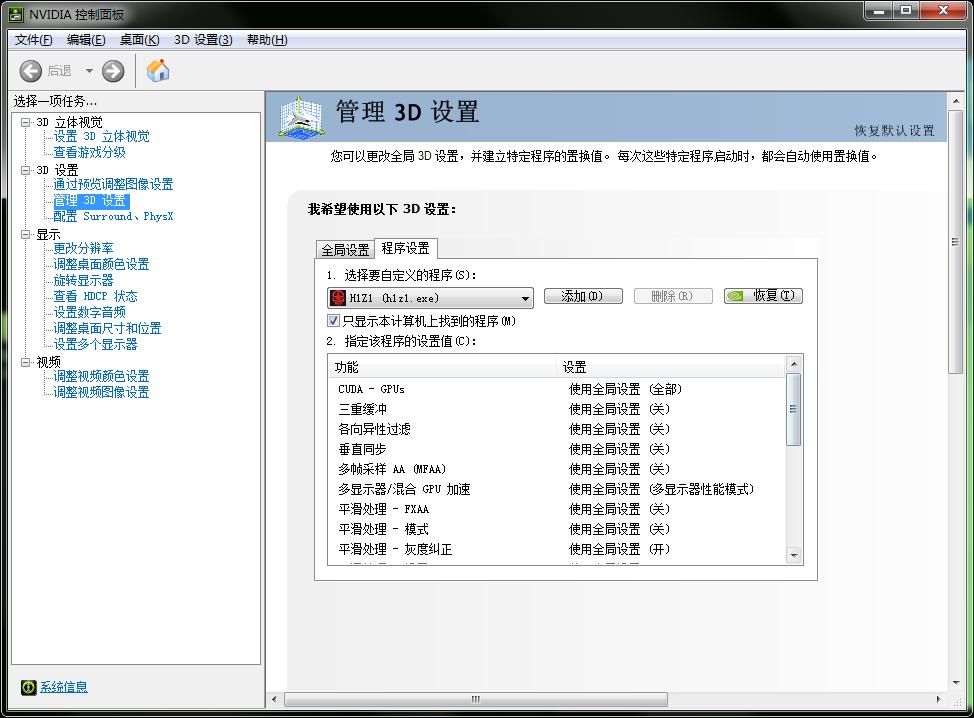974x718 pixels.
Task: Open the 3D 设置 menu in menu bar
Action: (203, 40)
